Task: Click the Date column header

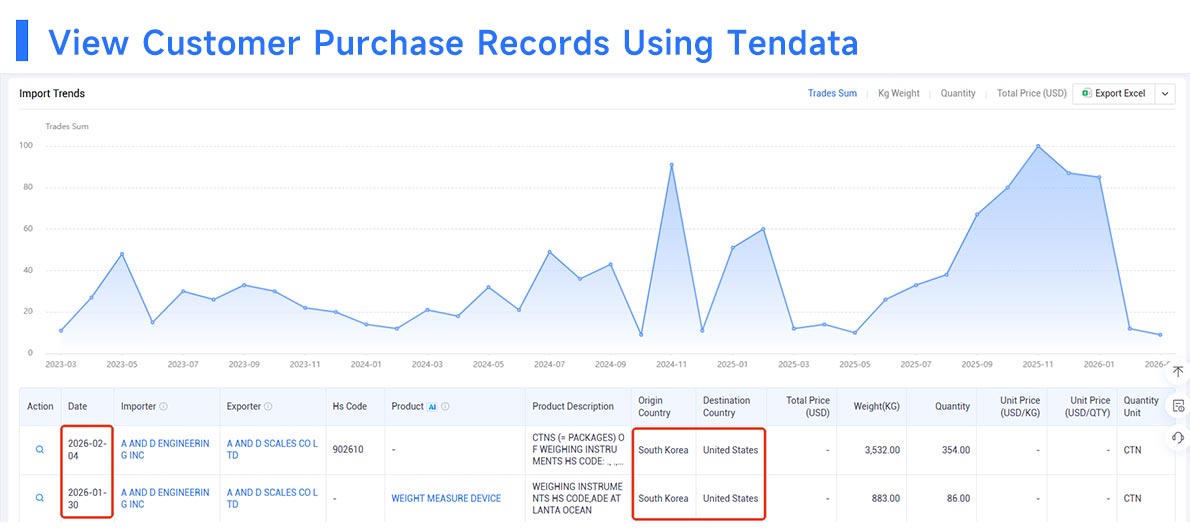Action: coord(77,407)
